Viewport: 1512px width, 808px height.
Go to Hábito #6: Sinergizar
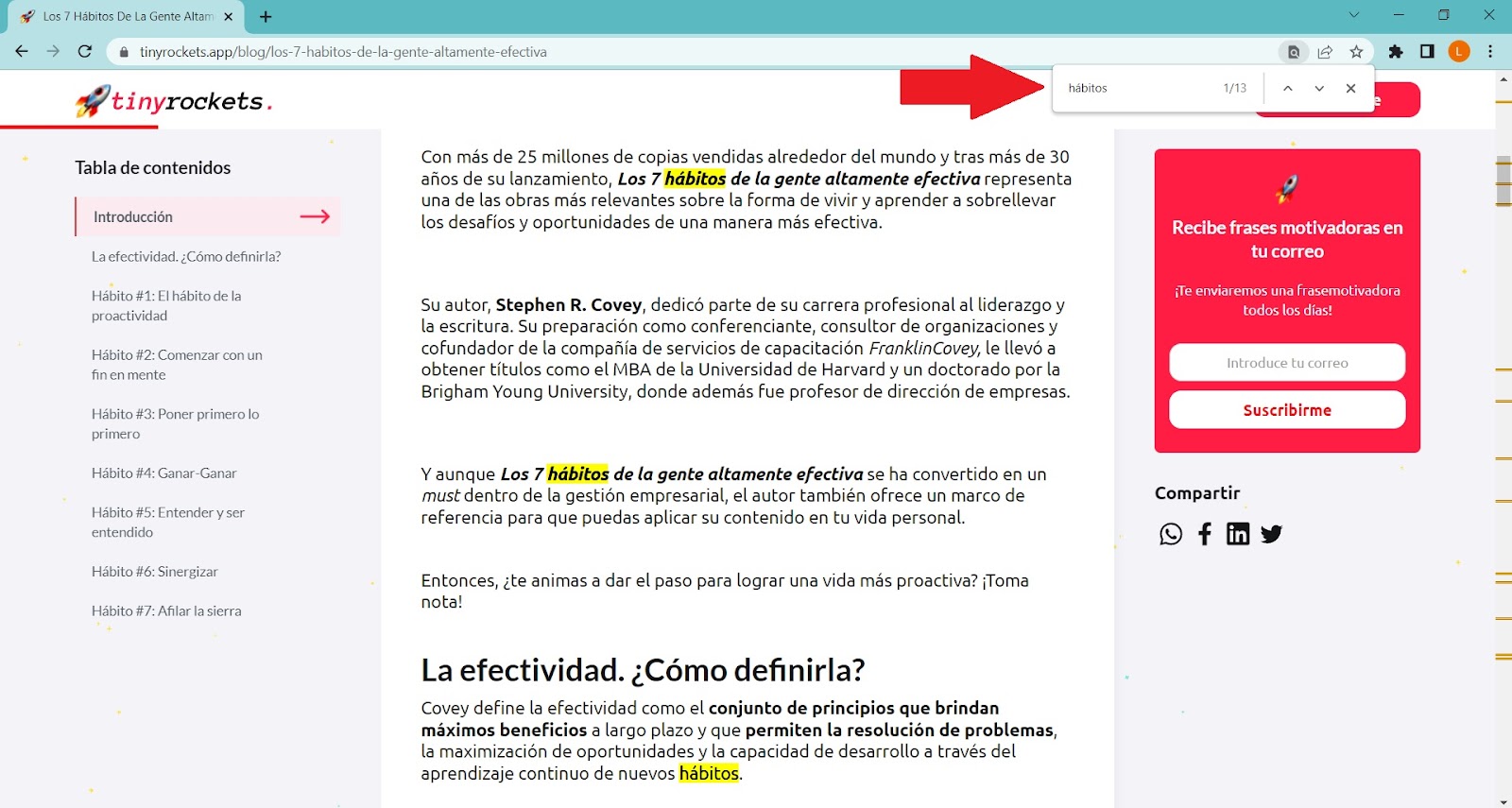pyautogui.click(x=155, y=571)
